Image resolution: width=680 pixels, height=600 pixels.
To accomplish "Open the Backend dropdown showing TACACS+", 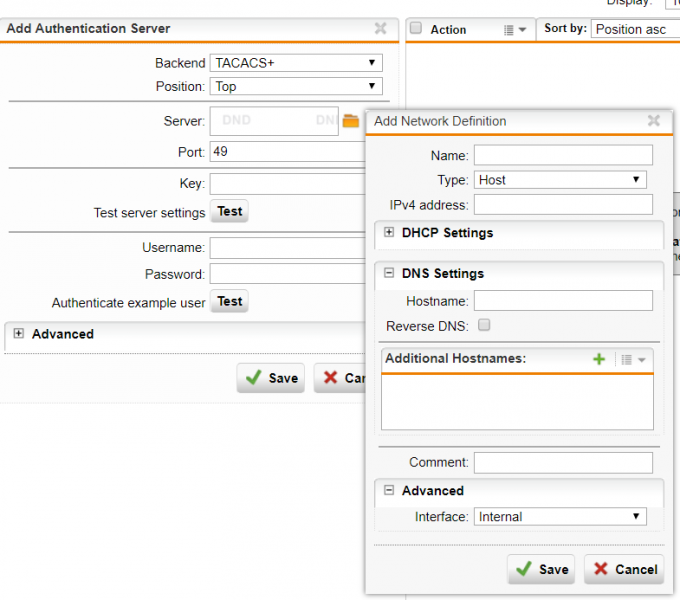I will coord(296,63).
